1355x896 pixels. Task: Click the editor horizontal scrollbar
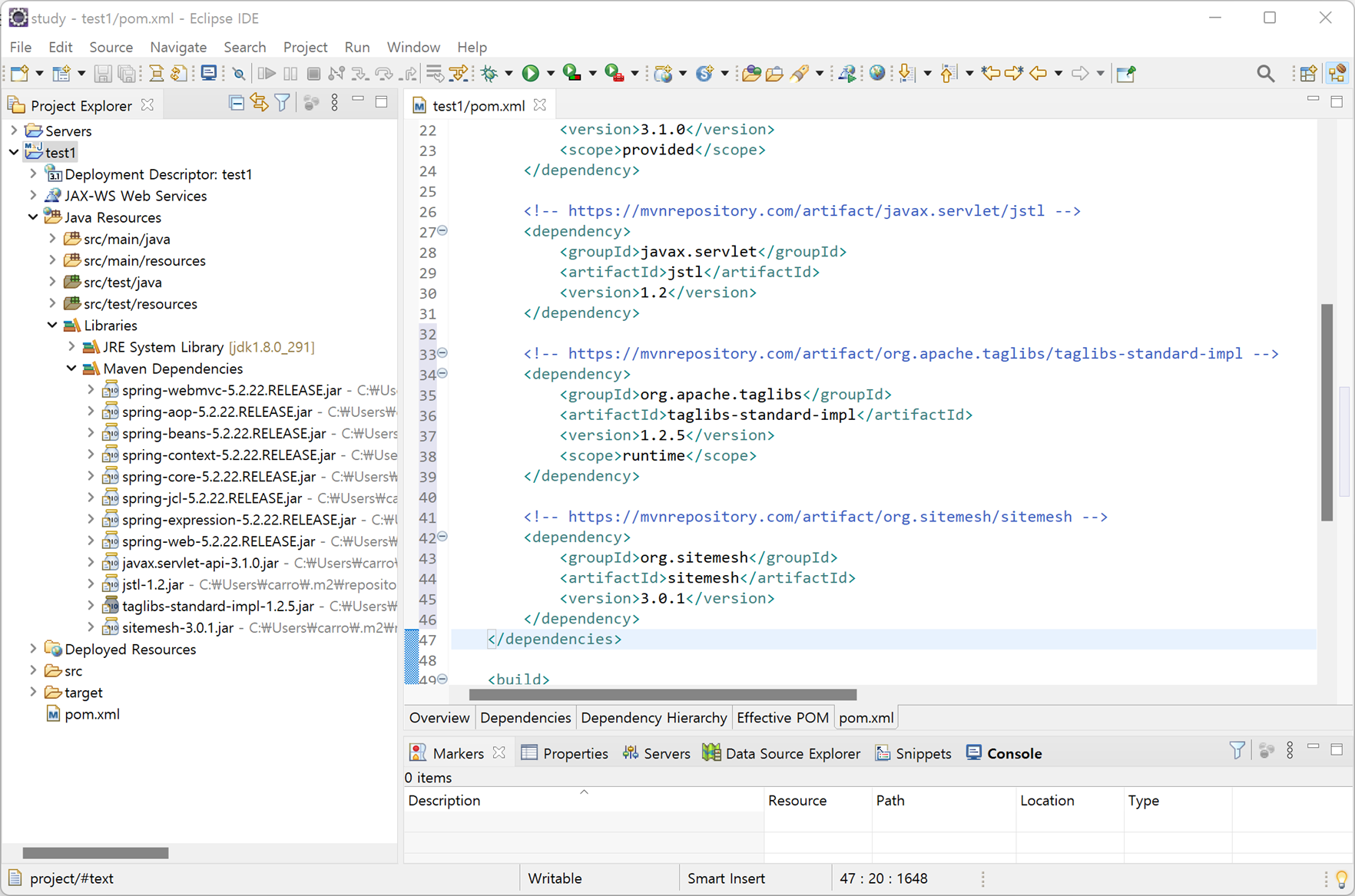[663, 694]
